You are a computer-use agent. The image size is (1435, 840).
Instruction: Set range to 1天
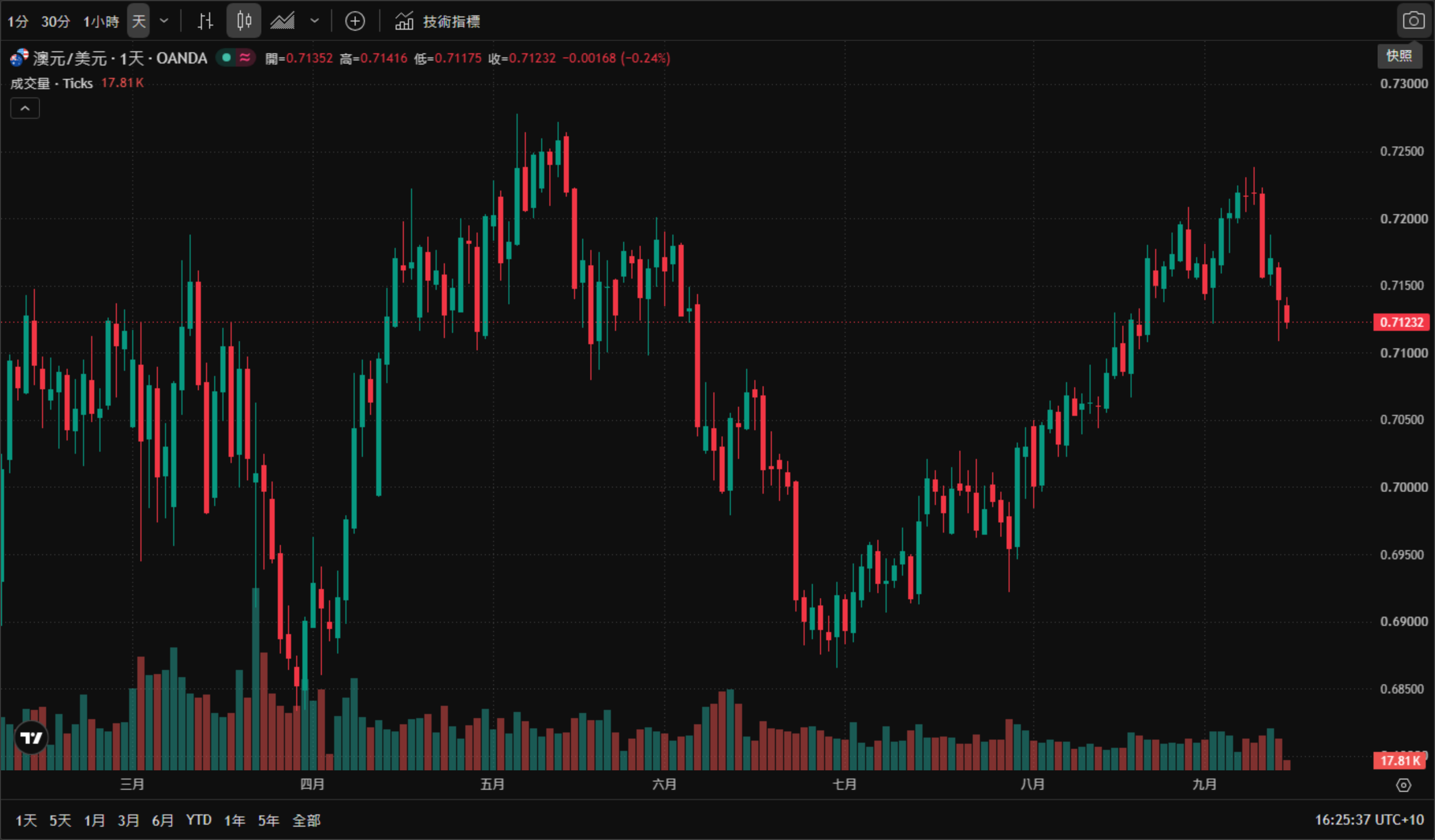[26, 820]
